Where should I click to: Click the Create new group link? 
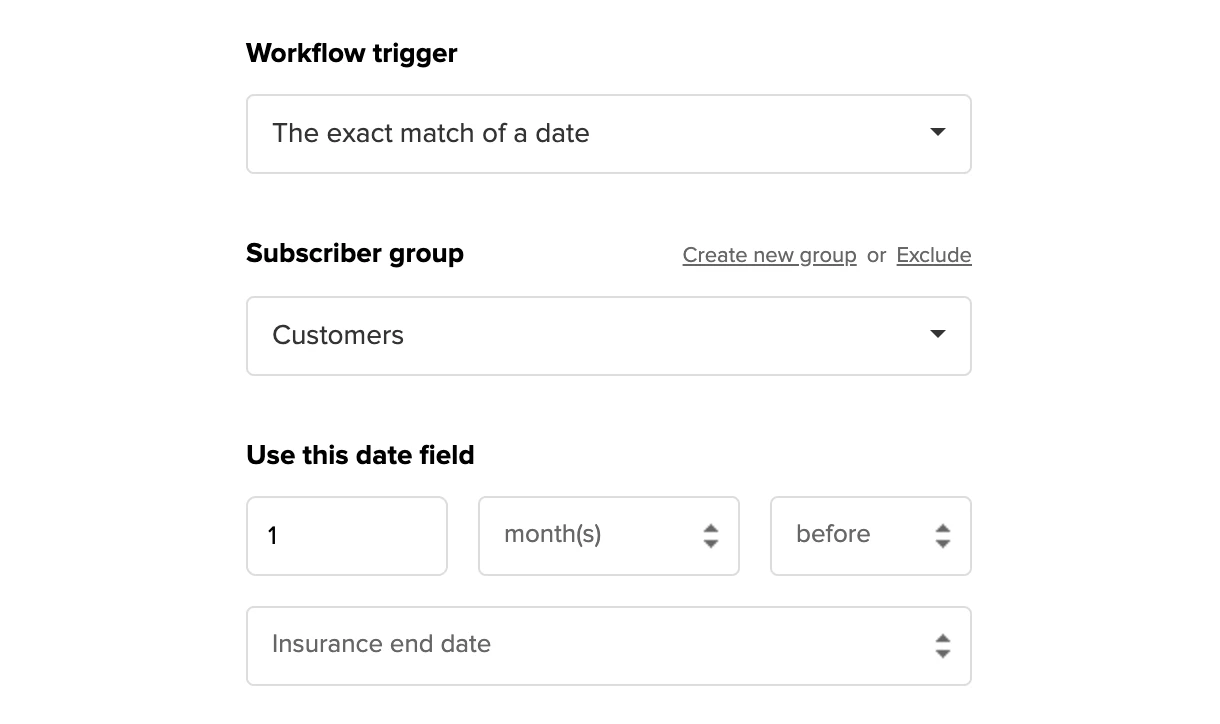coord(769,255)
